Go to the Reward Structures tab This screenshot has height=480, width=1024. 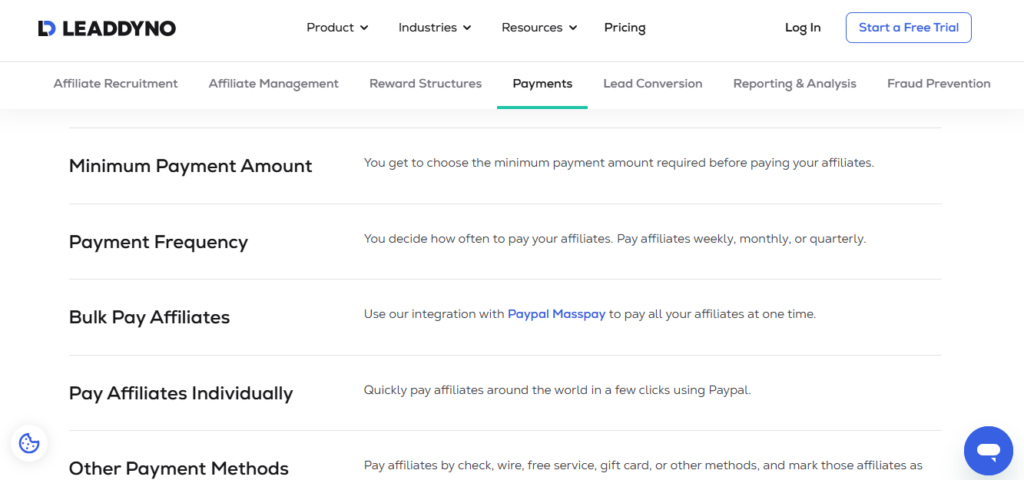point(425,84)
